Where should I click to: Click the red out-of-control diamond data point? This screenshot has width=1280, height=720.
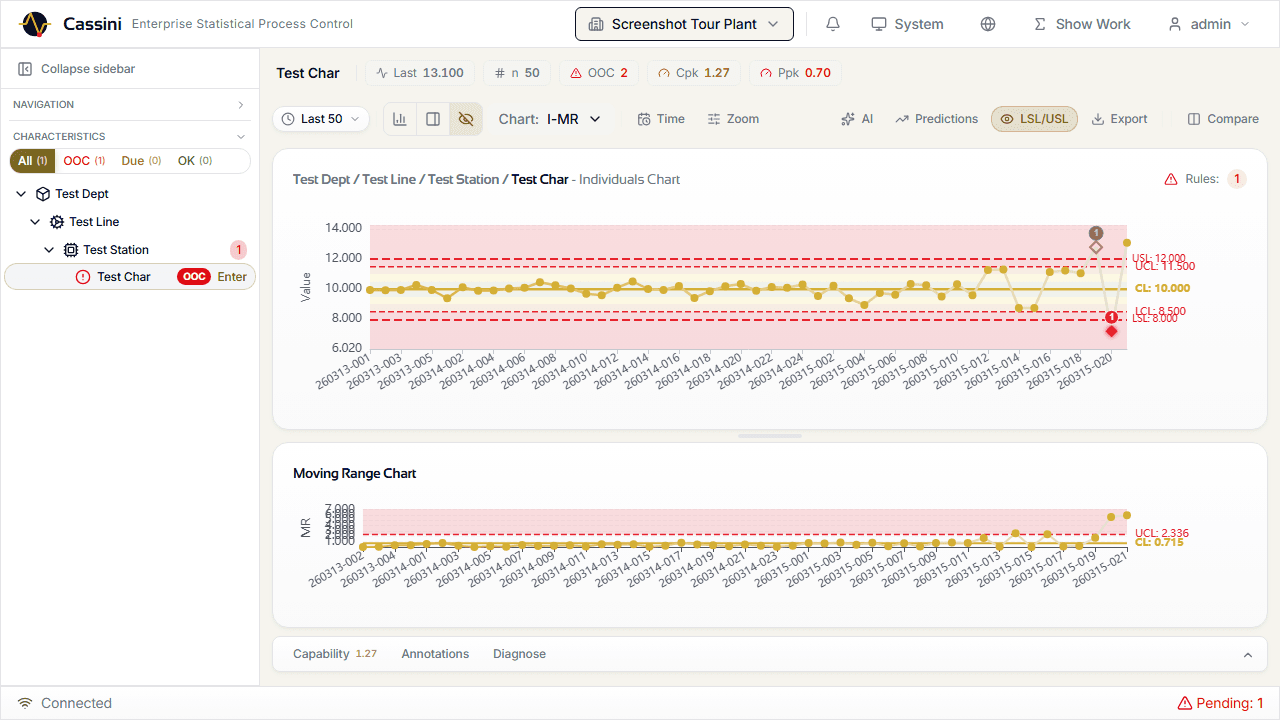point(1111,331)
